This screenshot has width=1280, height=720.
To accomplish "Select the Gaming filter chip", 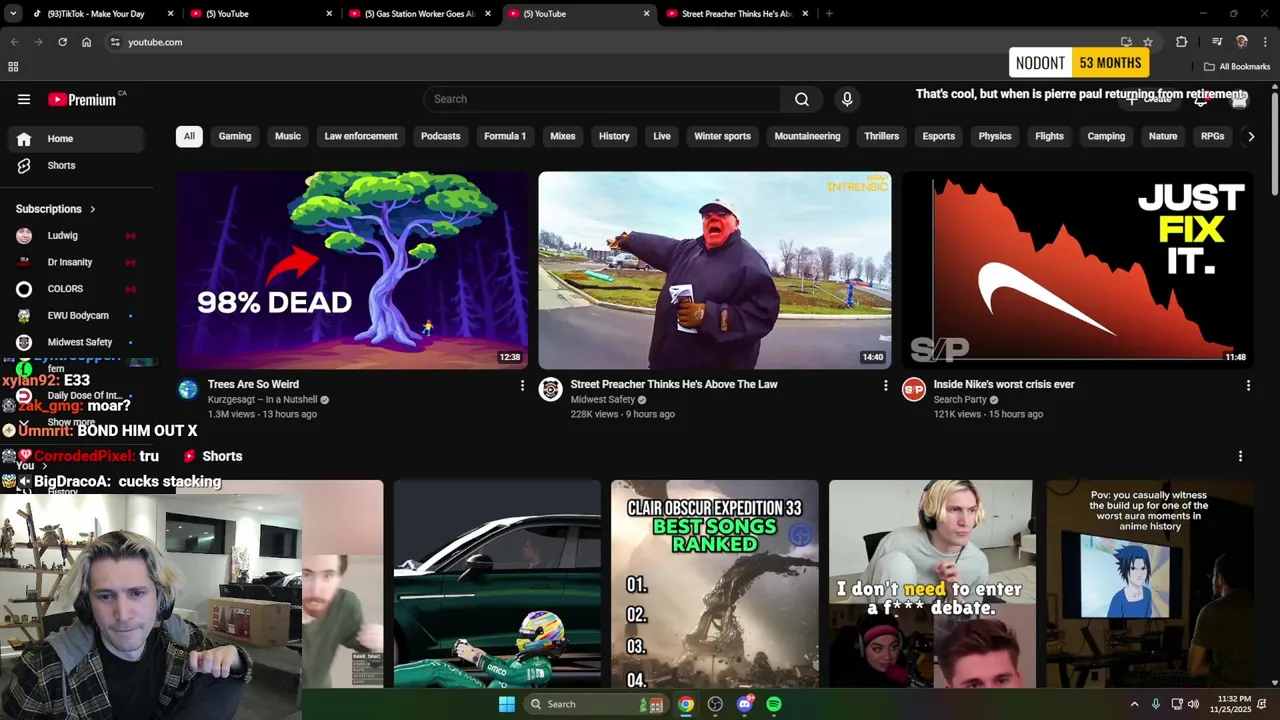I will (235, 136).
